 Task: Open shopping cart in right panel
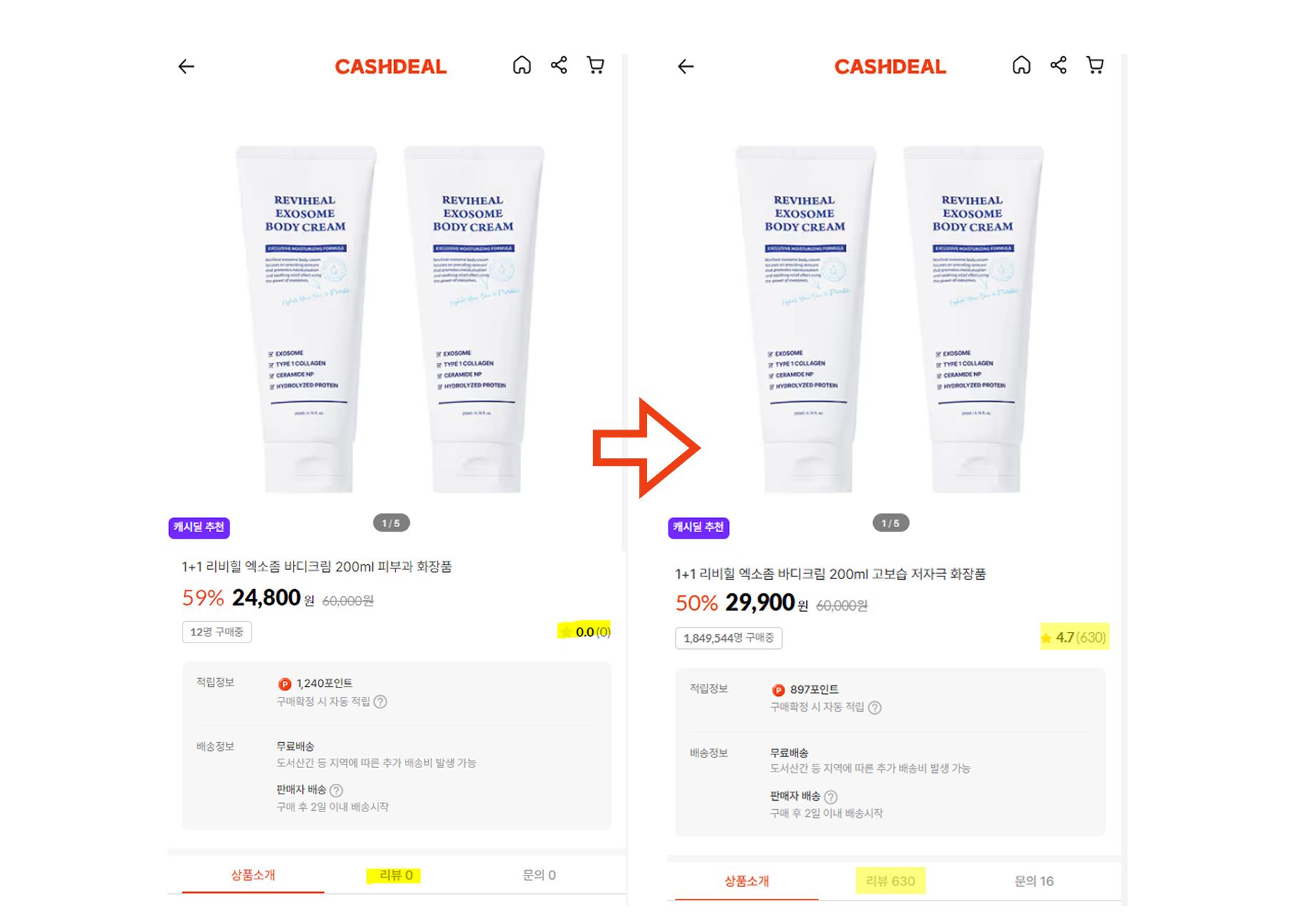[x=1095, y=66]
